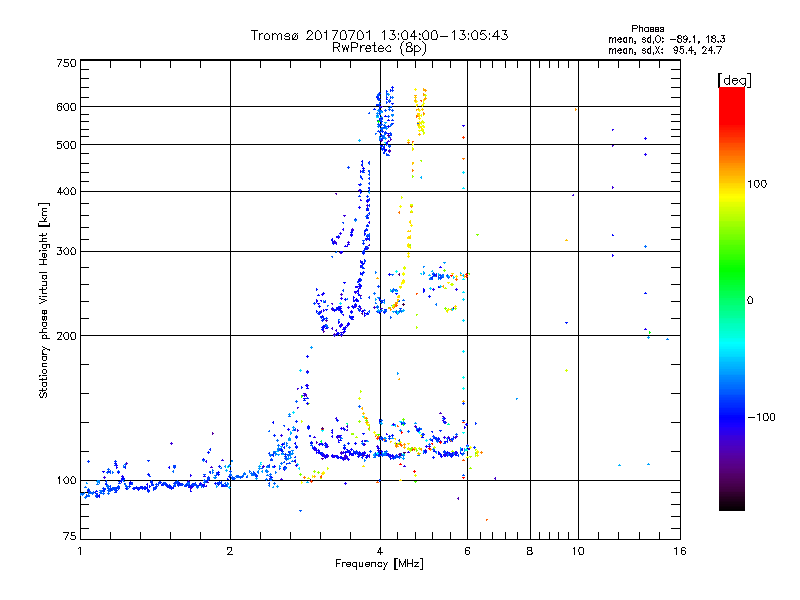Click the y-axis label "Stationary phase Virtual Height [km]"
This screenshot has height=600, width=800.
point(44,300)
